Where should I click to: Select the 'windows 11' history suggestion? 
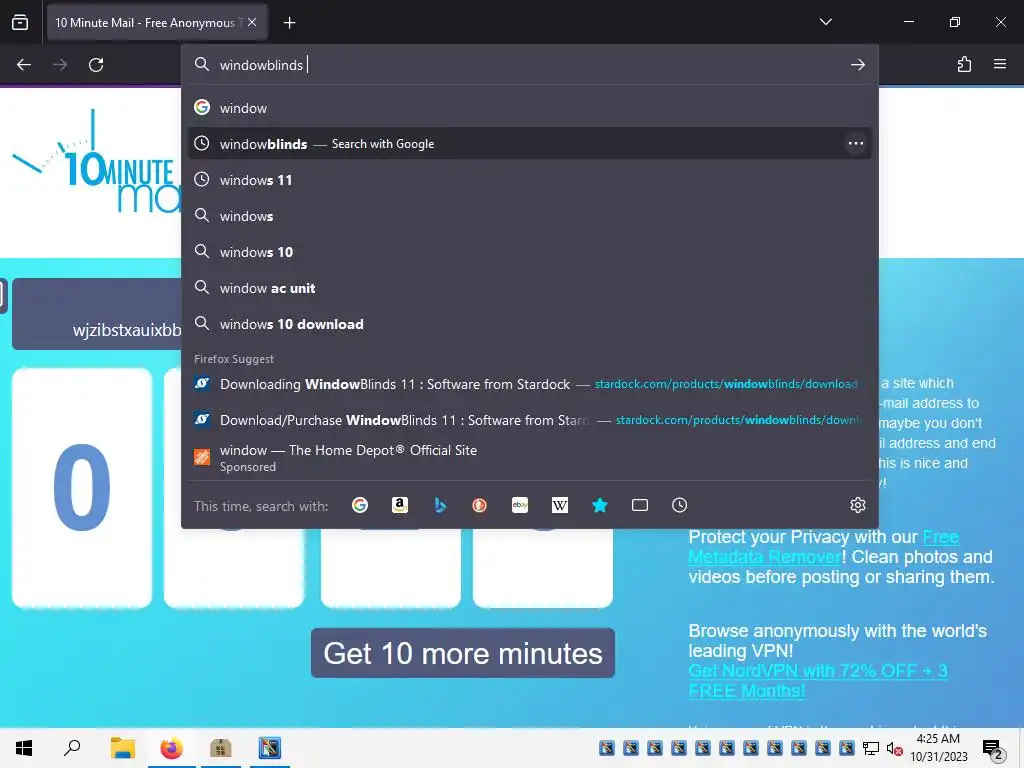pos(530,180)
